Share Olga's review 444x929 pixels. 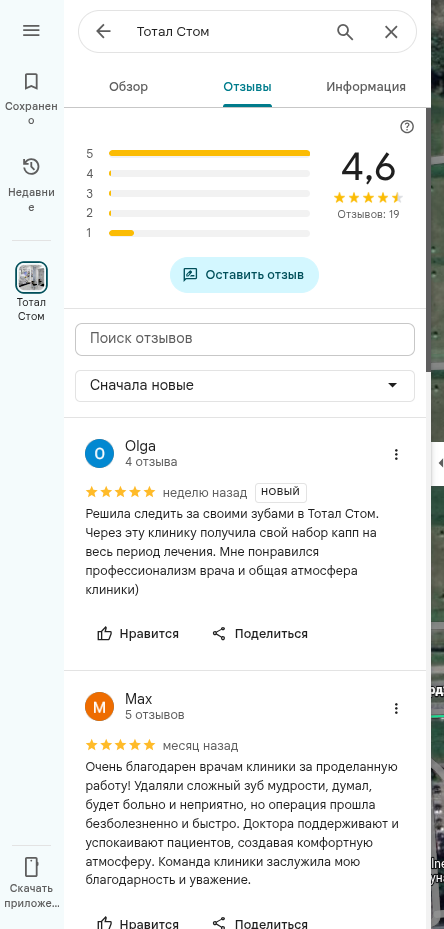coord(260,633)
